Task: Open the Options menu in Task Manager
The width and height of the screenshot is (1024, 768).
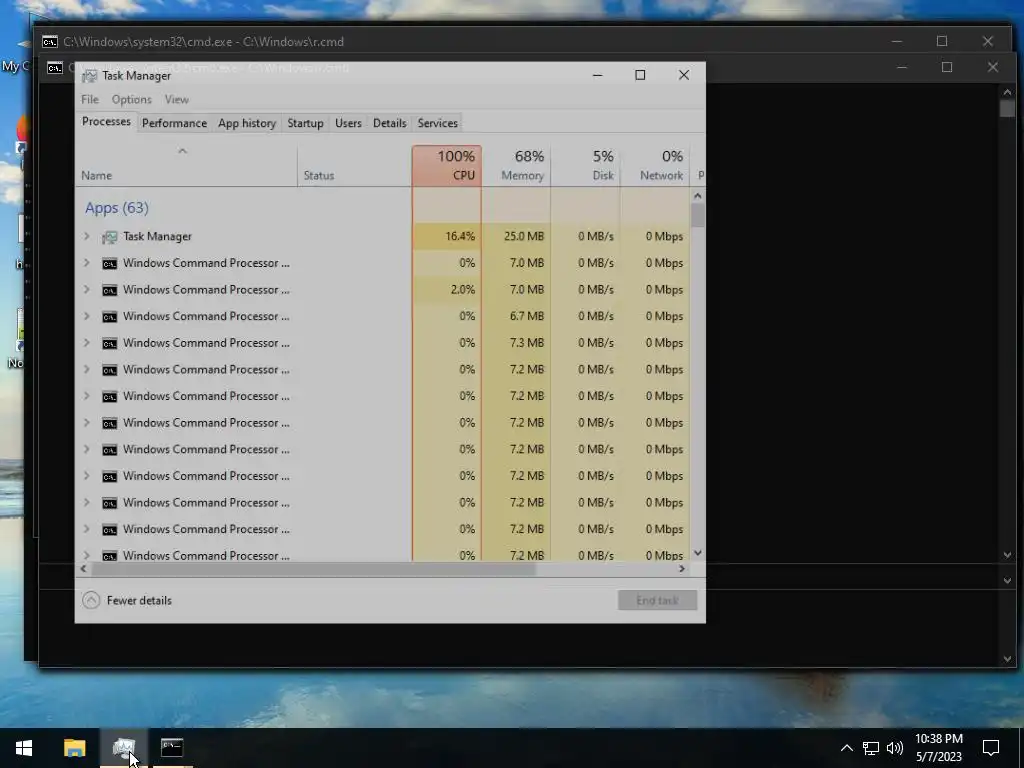Action: pyautogui.click(x=131, y=99)
